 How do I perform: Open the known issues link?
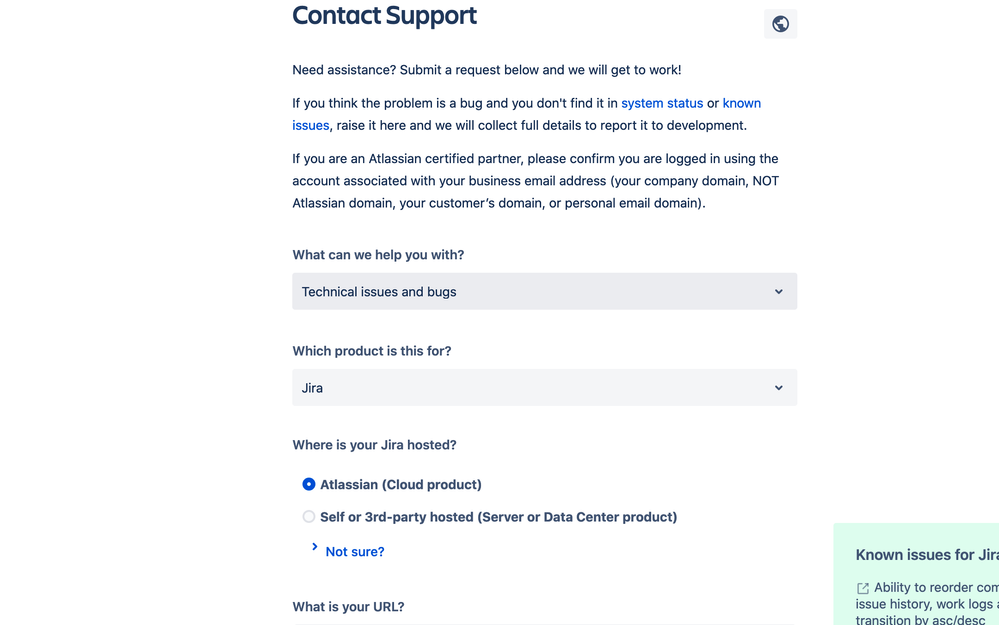(x=742, y=103)
